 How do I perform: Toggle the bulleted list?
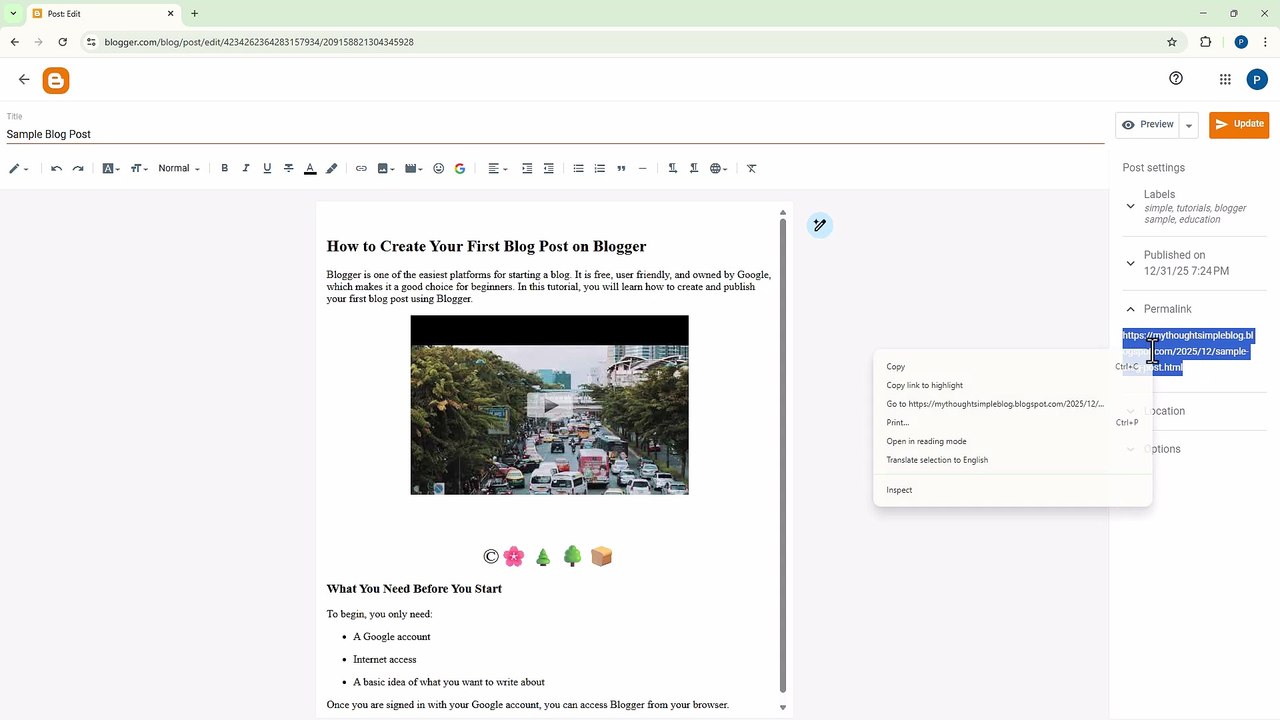tap(578, 168)
